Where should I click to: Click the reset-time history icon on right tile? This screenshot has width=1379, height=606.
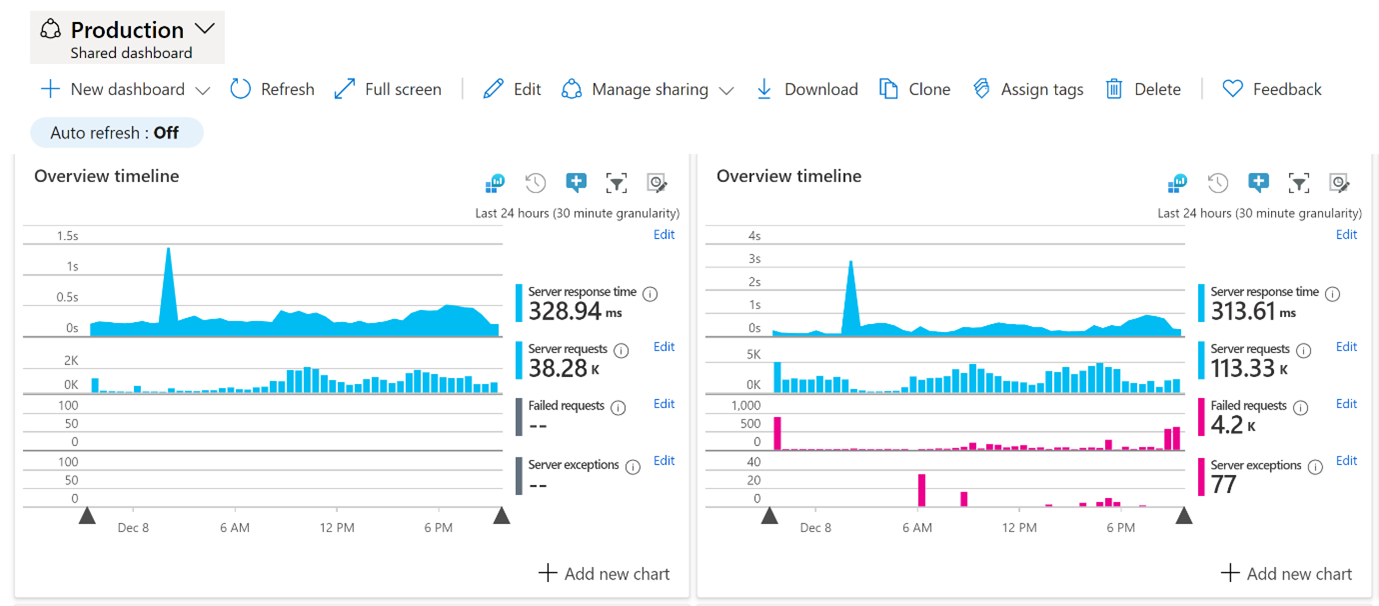(x=1217, y=182)
